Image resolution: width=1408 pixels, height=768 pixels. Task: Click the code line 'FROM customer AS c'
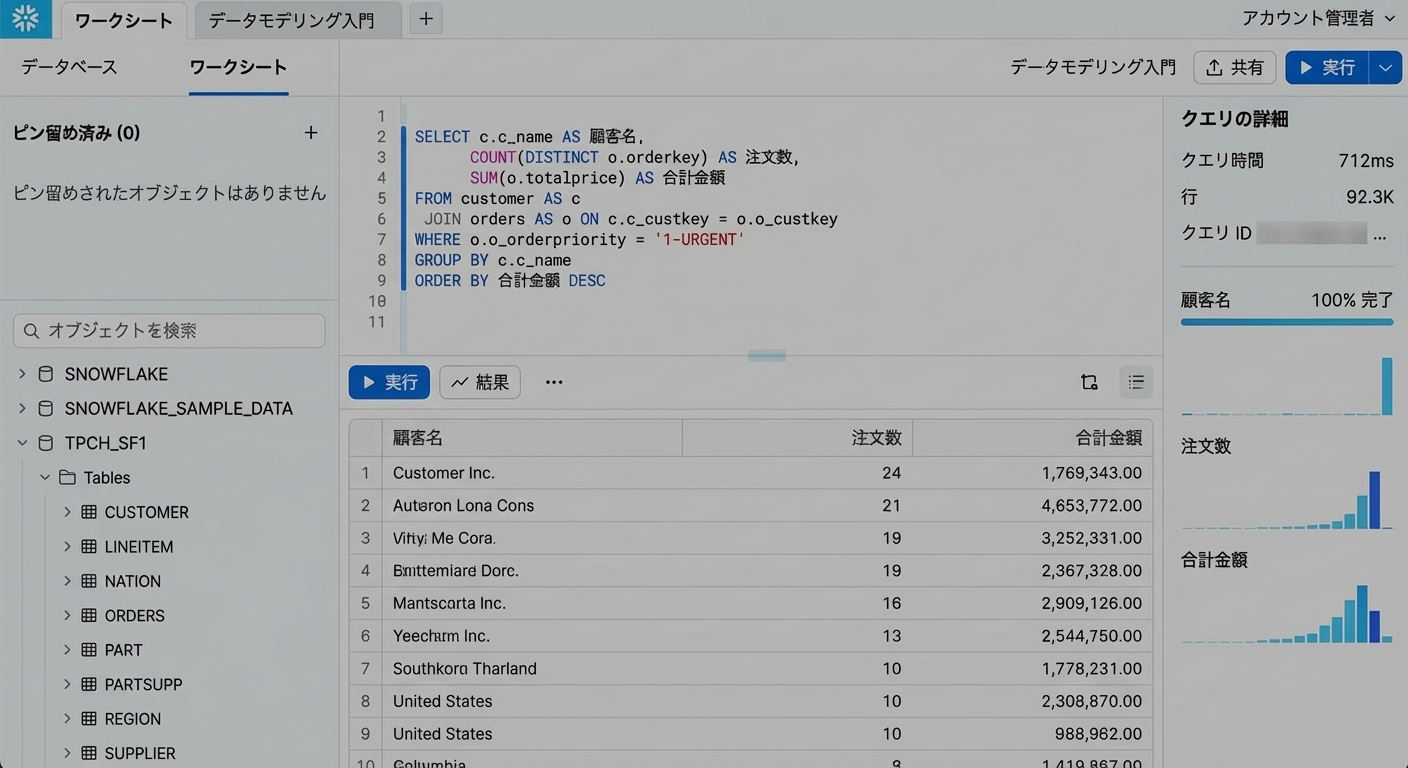coord(498,199)
